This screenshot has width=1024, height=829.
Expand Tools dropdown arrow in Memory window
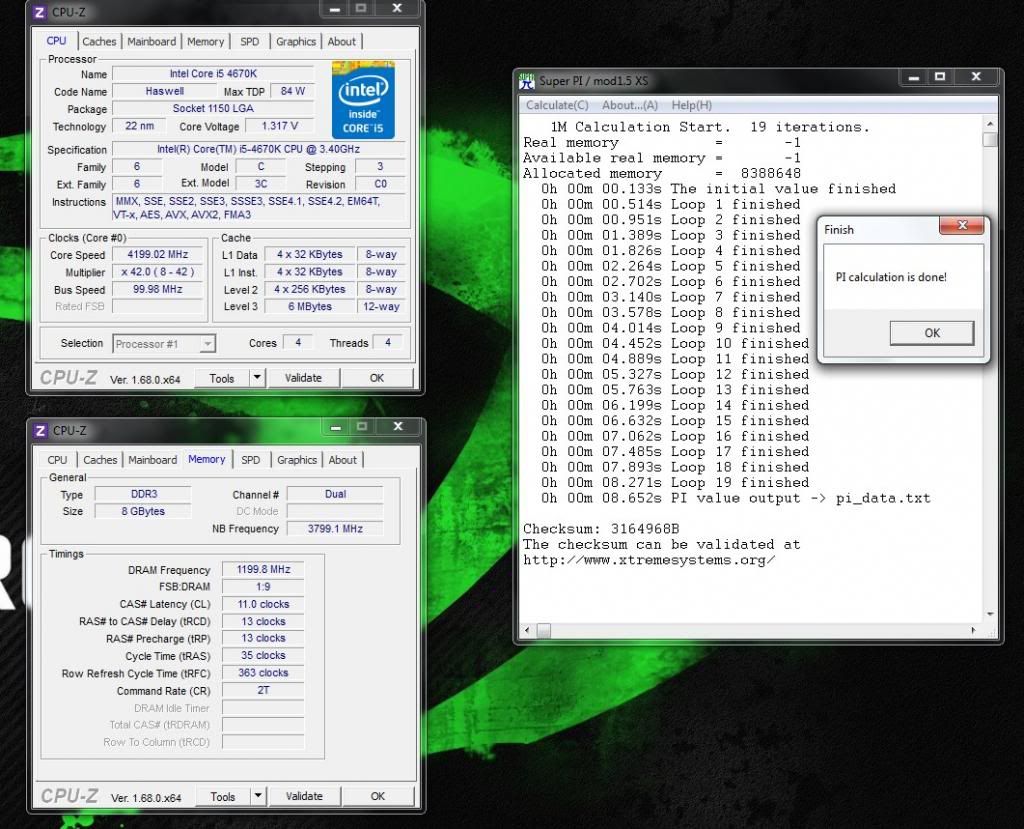(257, 796)
